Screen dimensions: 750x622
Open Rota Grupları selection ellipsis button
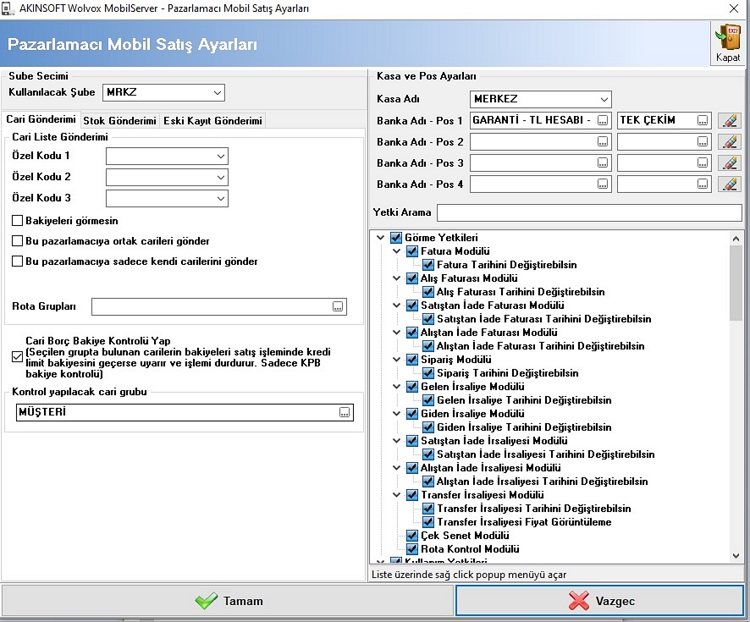[338, 307]
